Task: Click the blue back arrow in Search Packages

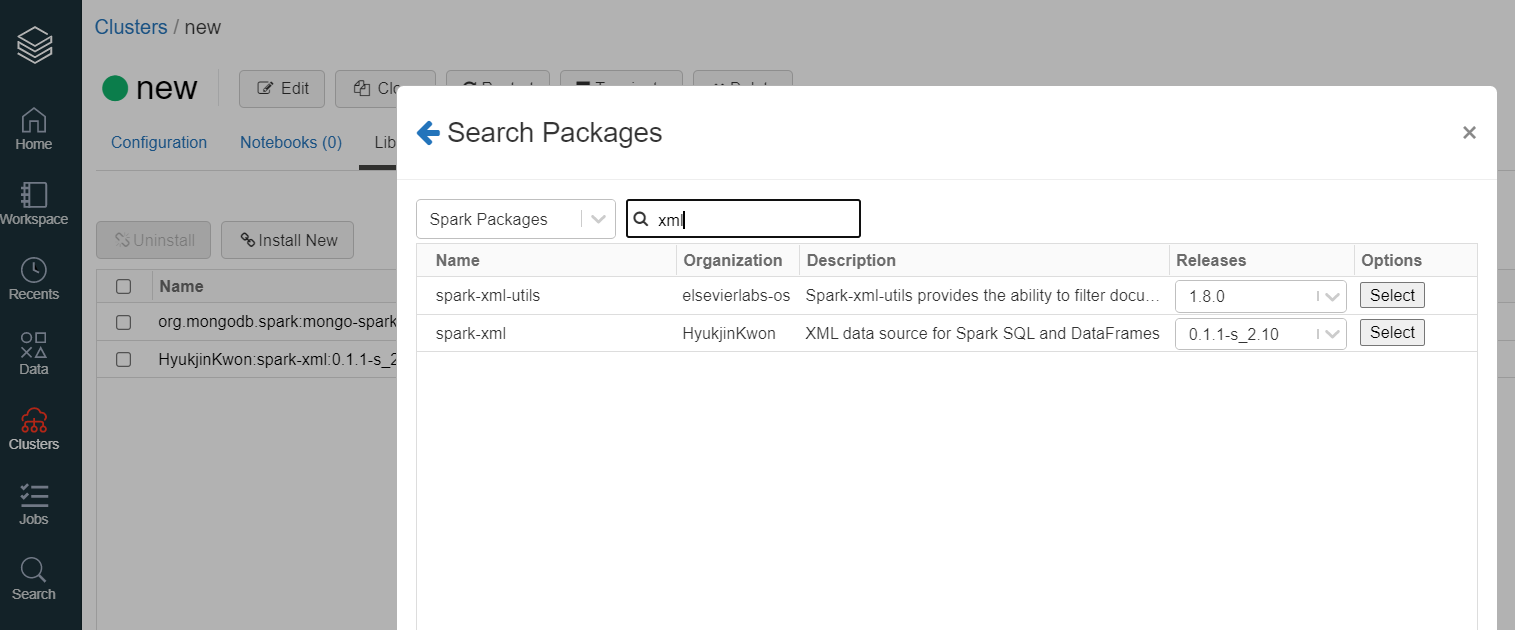Action: pos(428,132)
